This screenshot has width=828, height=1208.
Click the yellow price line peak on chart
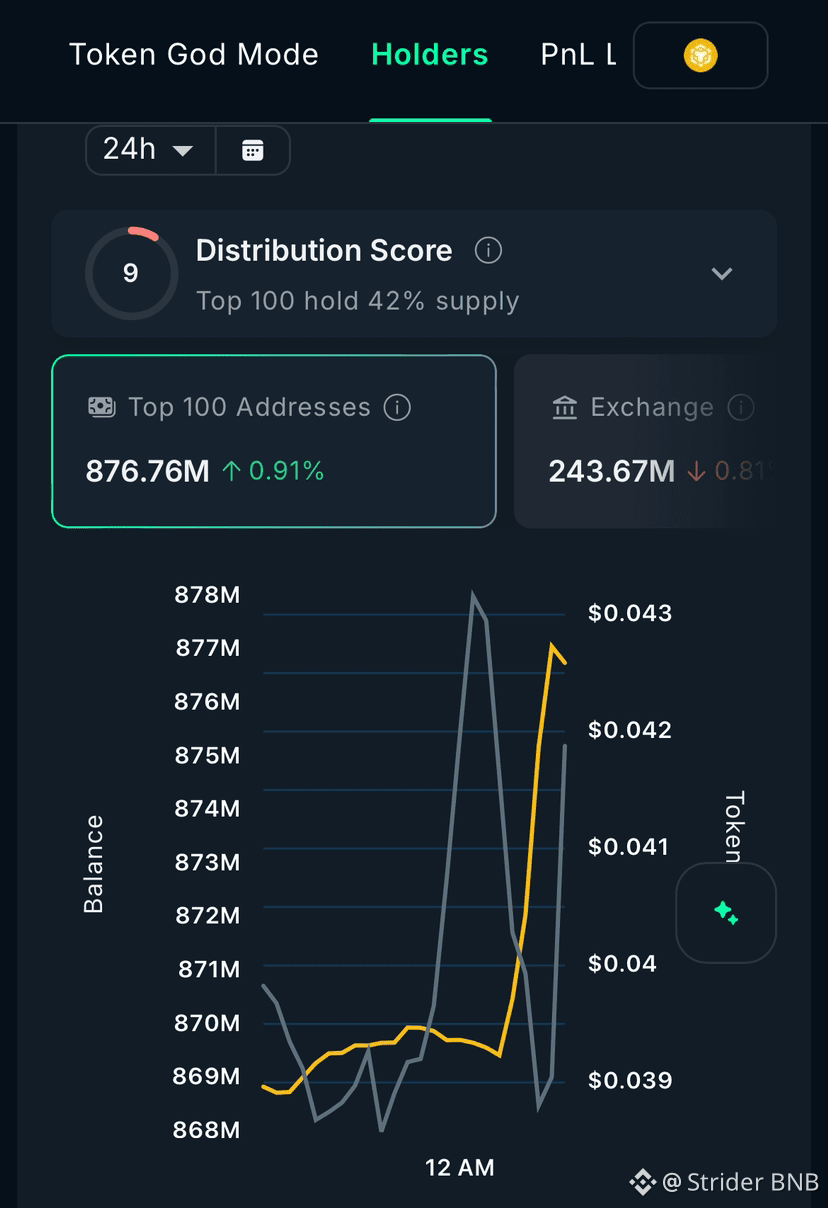[551, 645]
